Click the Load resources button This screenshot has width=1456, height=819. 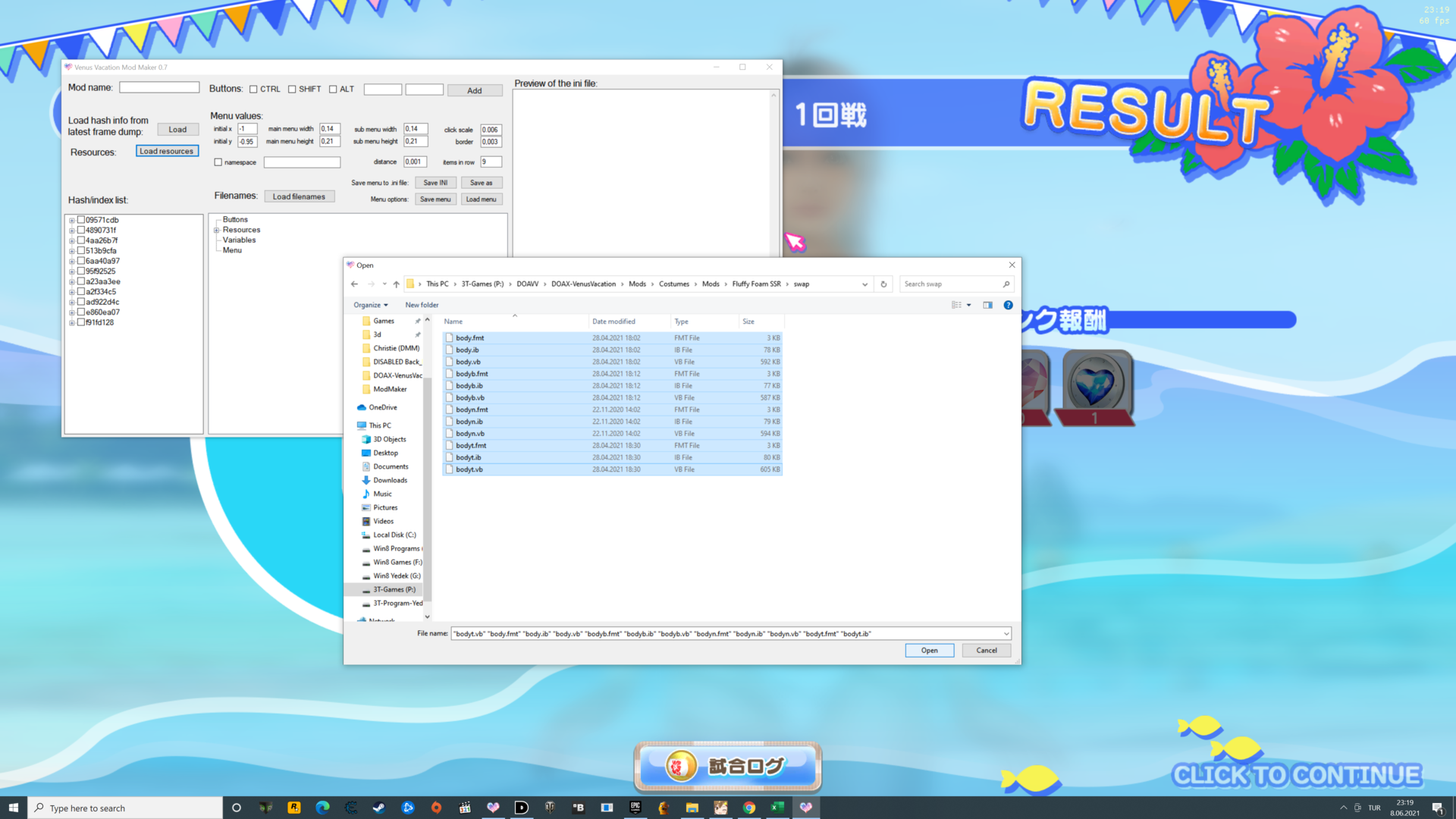pos(167,151)
